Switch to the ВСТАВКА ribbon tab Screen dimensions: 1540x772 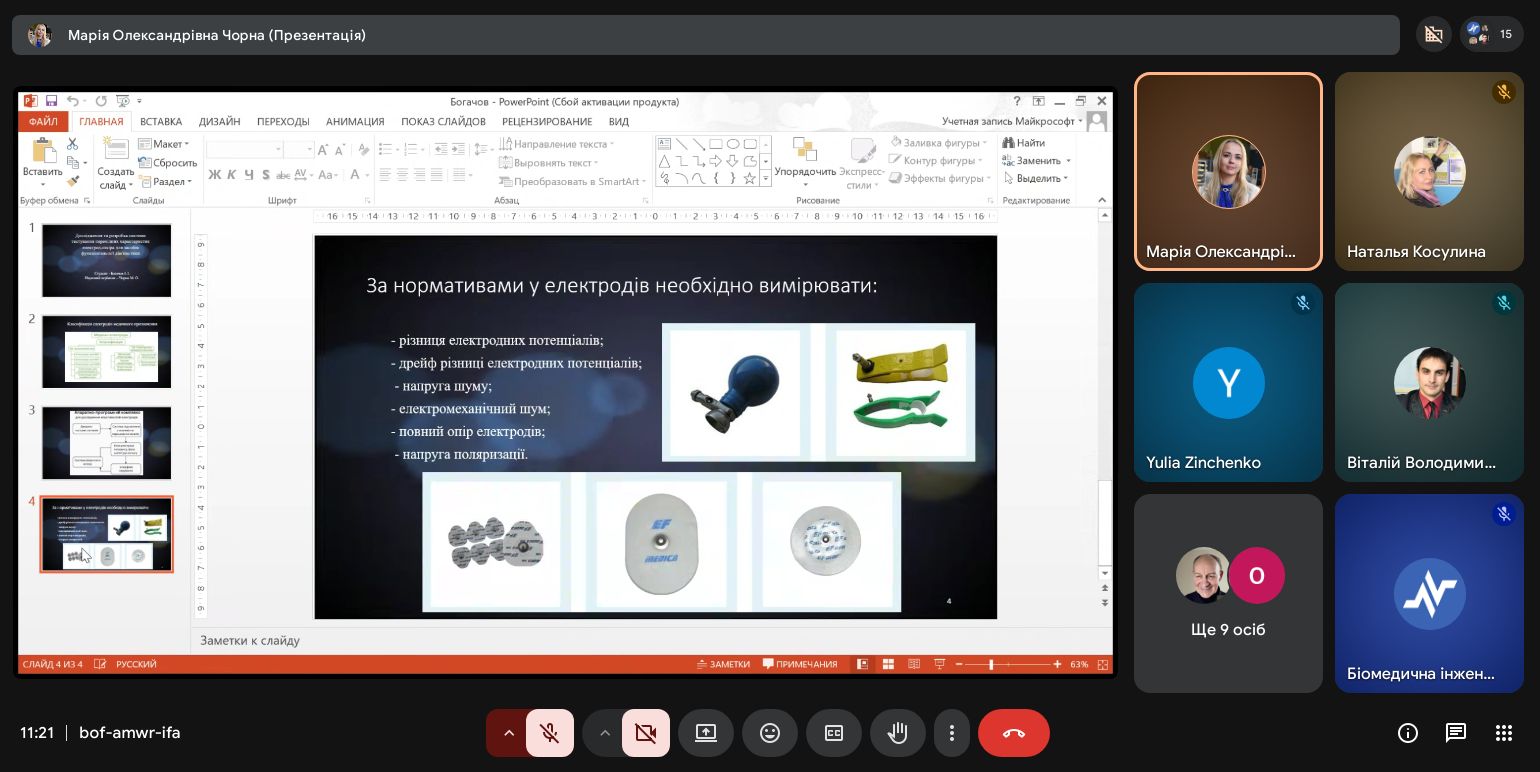(161, 121)
